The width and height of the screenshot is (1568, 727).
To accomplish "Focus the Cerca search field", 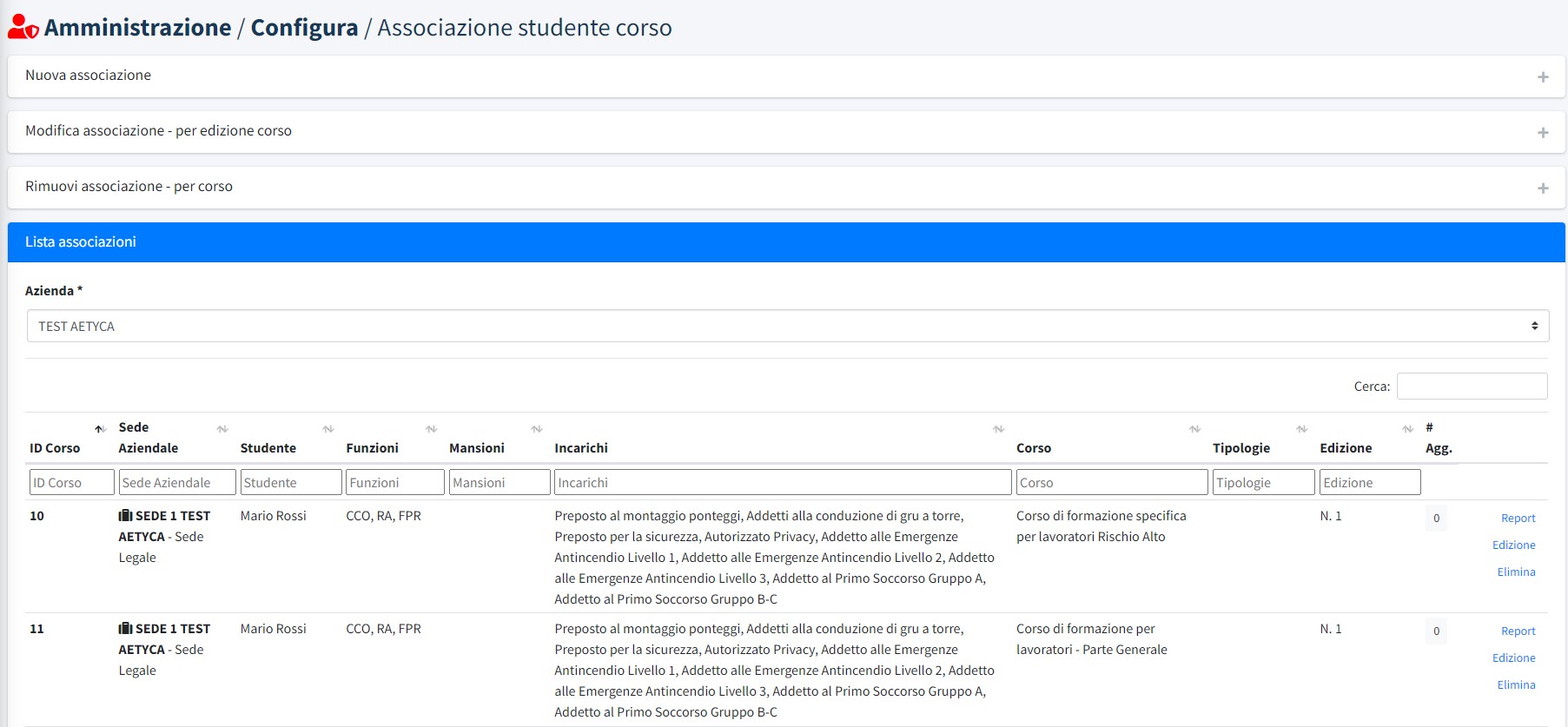I will coord(1472,387).
